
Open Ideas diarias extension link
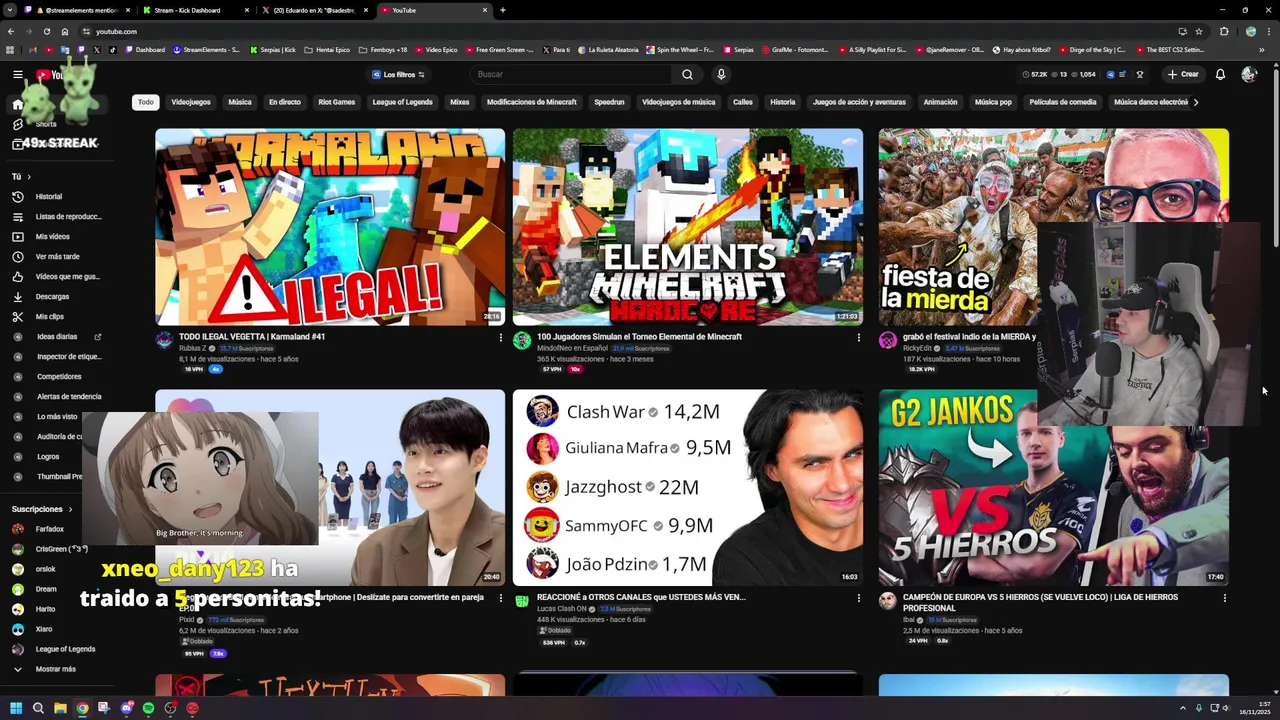57,337
